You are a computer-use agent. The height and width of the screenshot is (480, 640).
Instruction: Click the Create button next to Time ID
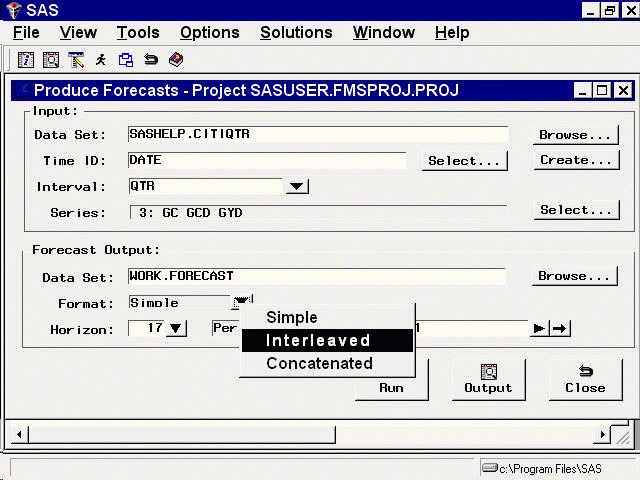coord(574,160)
